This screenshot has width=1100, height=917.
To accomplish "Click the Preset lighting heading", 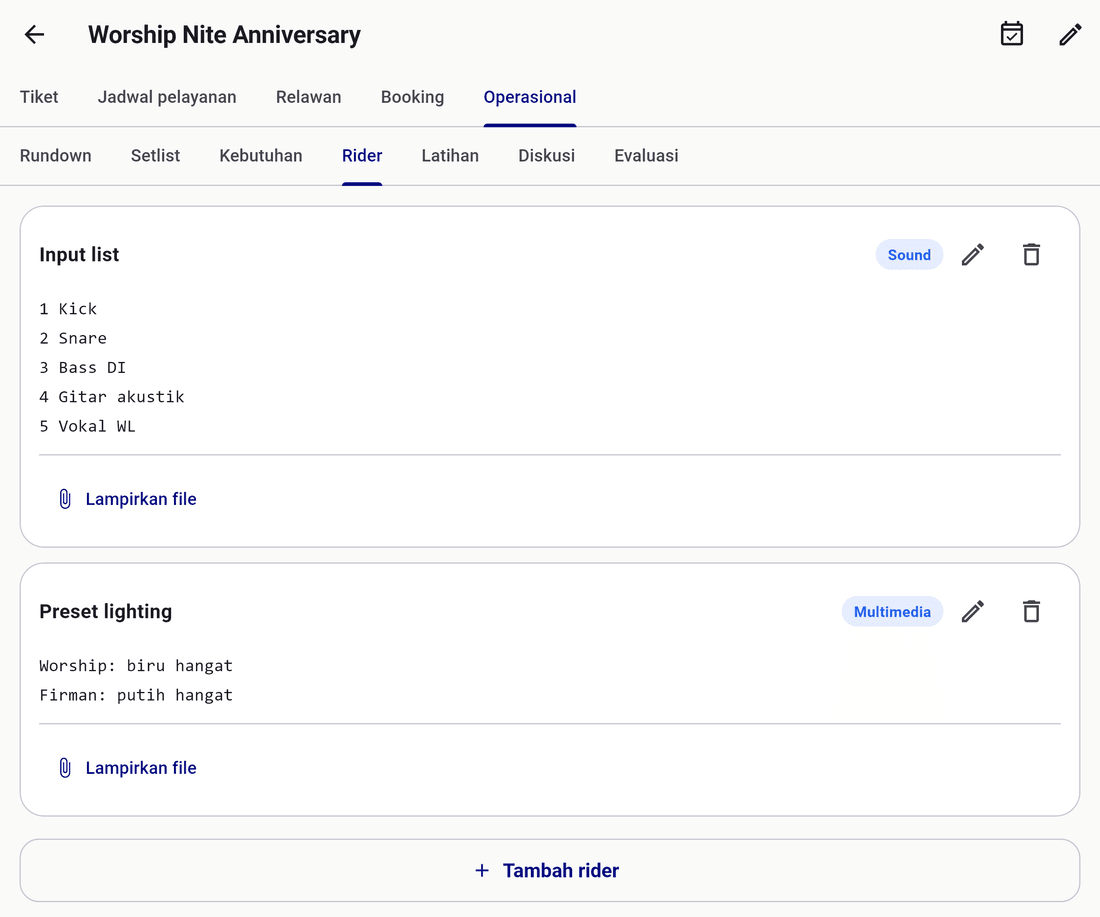I will tap(105, 612).
